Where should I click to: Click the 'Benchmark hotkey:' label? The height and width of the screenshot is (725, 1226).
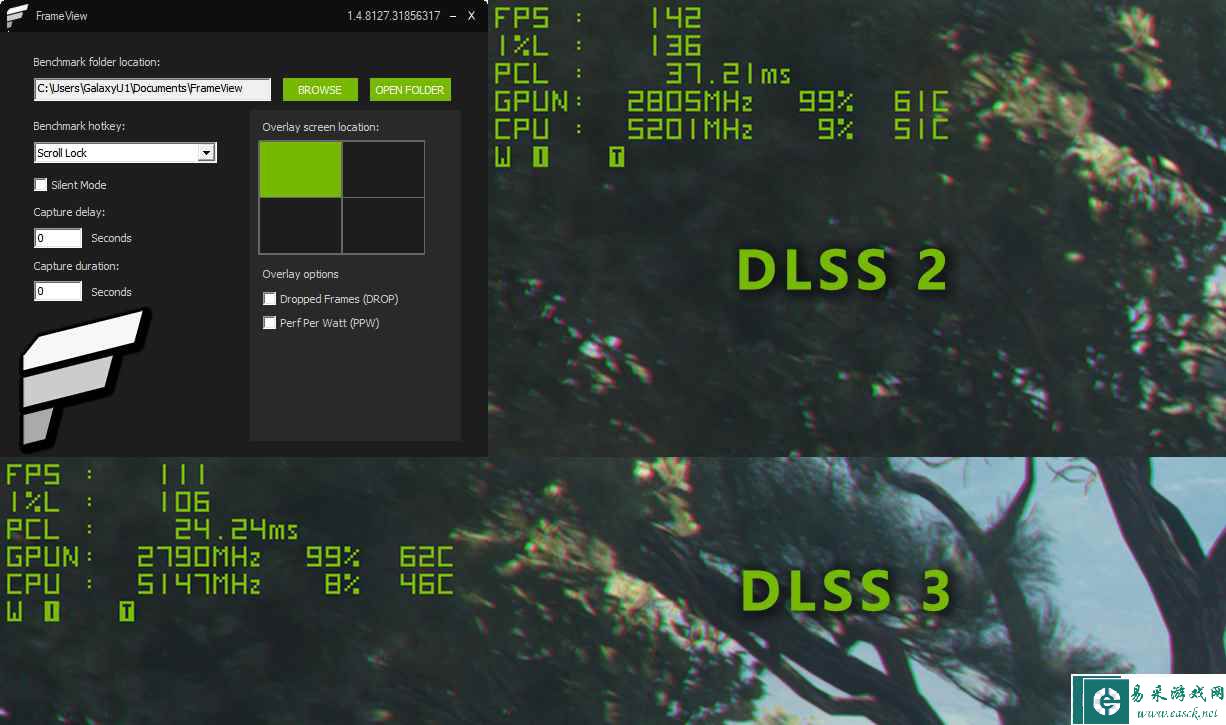[x=79, y=126]
